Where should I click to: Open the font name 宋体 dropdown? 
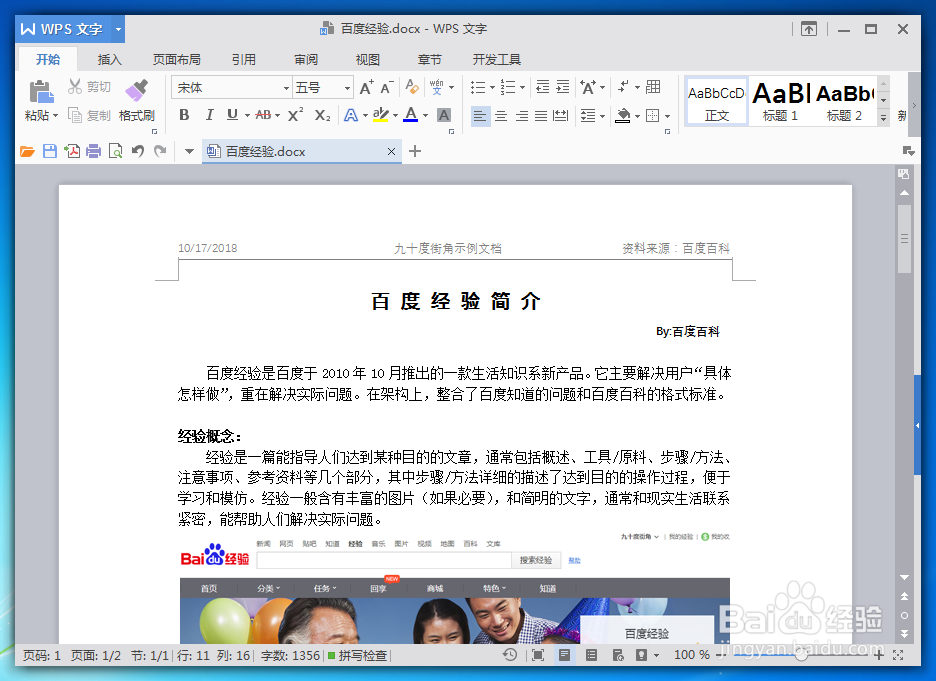coord(286,88)
